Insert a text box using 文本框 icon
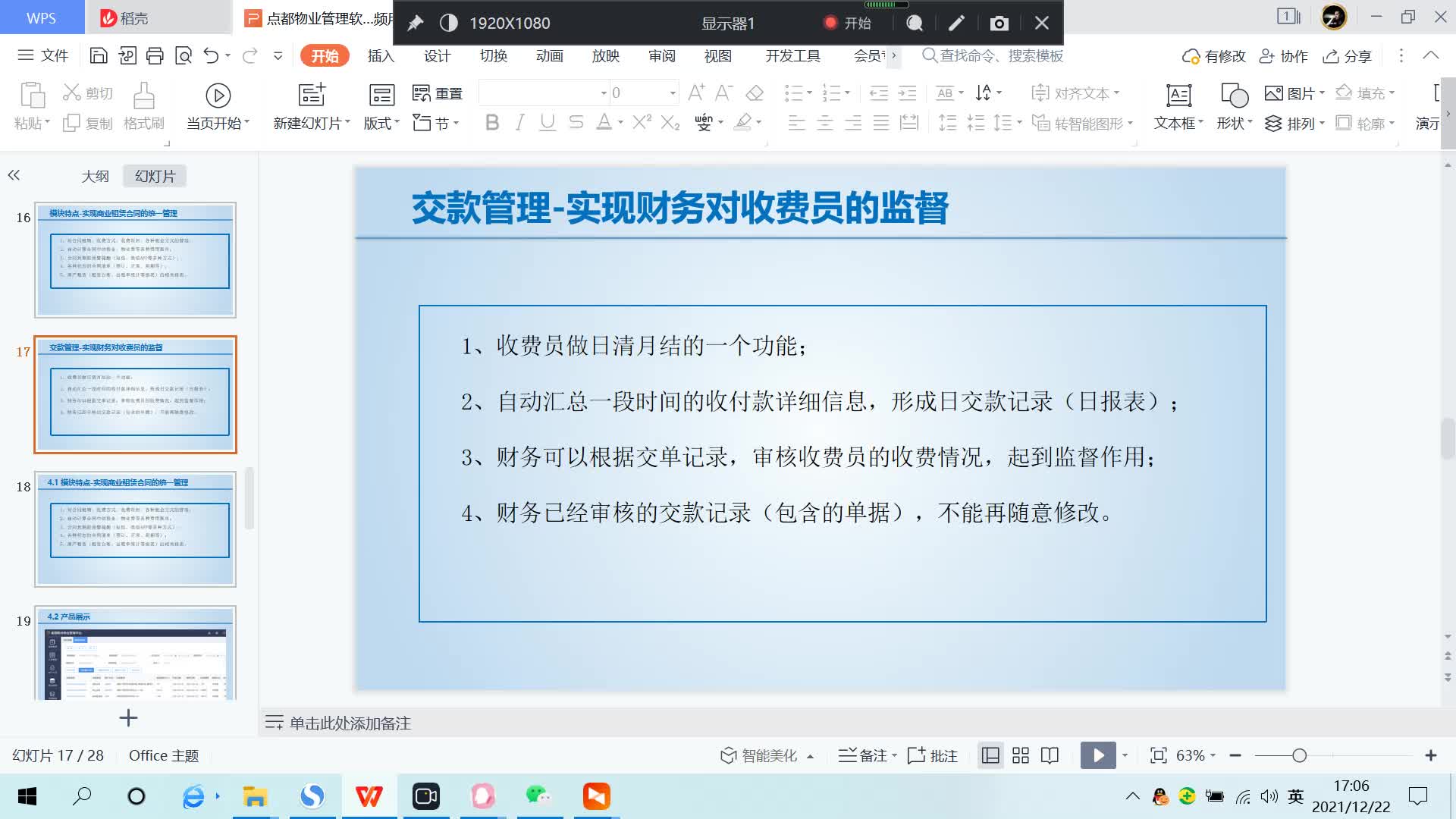 [1176, 106]
